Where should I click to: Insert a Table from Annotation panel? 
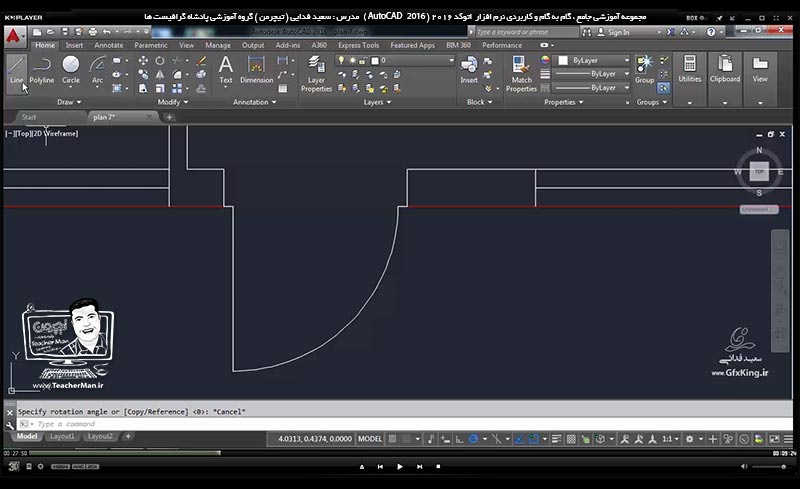pyautogui.click(x=282, y=89)
